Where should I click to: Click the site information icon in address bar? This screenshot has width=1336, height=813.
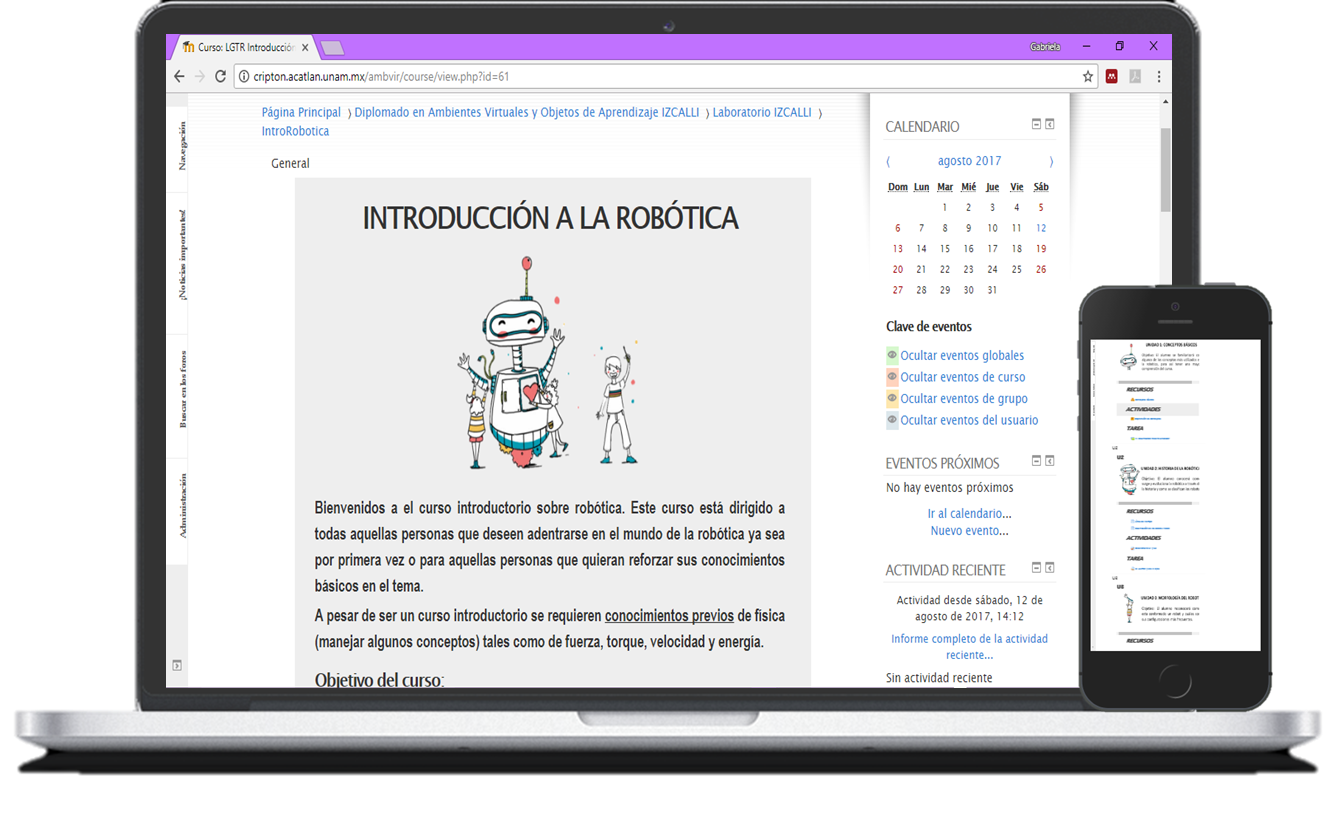point(243,77)
